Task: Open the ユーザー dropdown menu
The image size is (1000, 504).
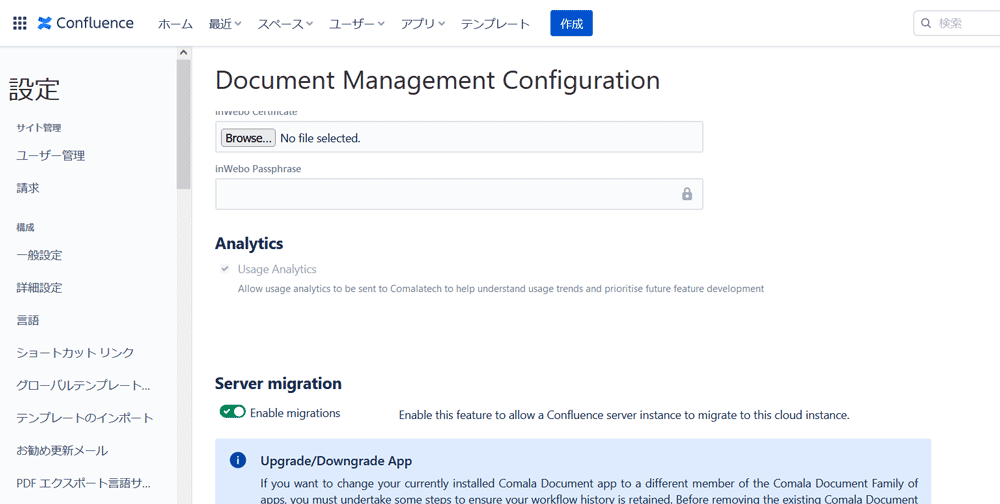Action: [x=357, y=24]
